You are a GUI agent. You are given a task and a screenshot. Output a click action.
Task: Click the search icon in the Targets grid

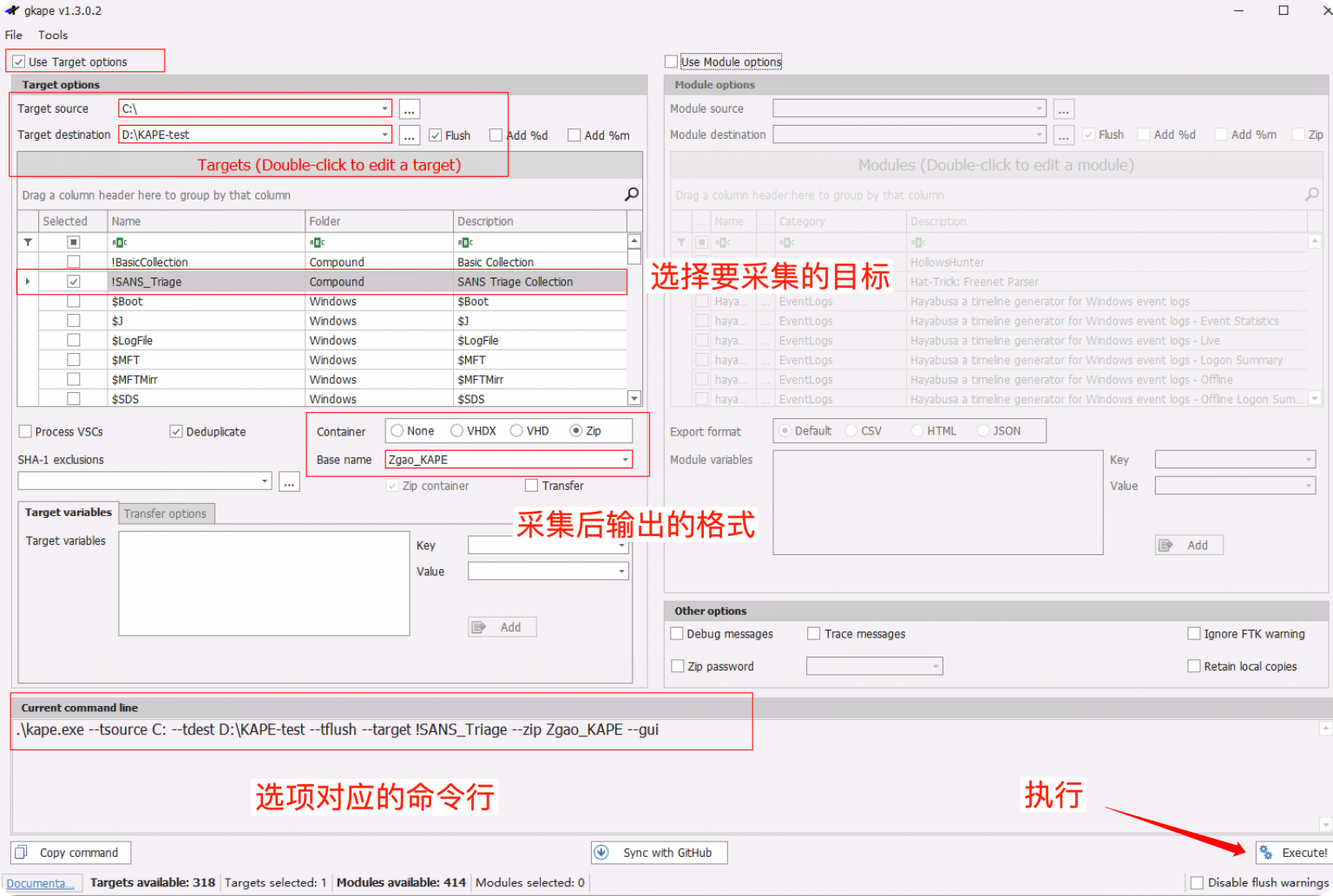632,194
